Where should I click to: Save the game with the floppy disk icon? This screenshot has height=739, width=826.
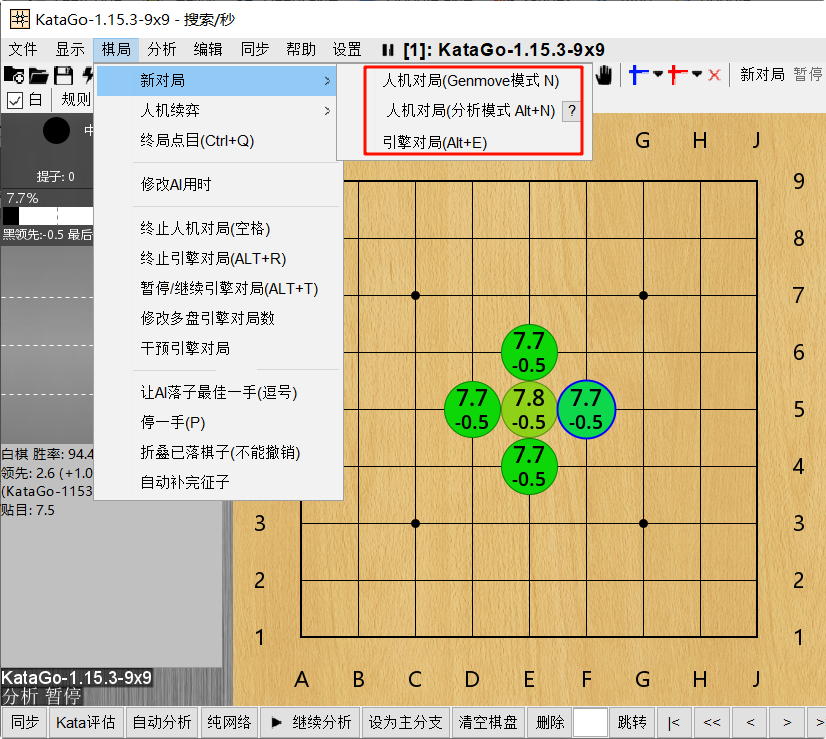[64, 75]
